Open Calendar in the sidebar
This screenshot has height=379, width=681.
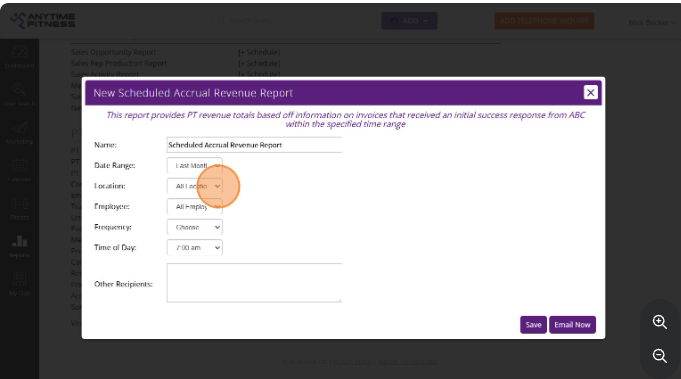[x=20, y=171]
